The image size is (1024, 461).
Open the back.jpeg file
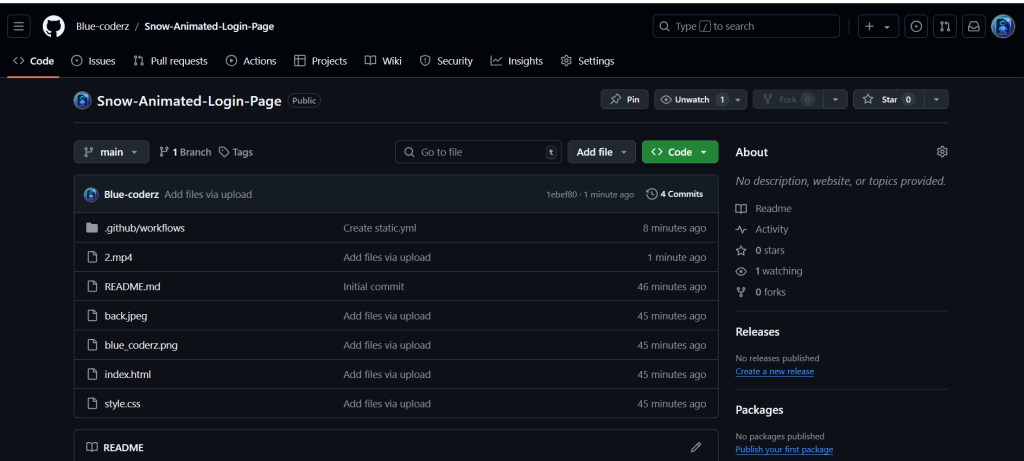(125, 316)
